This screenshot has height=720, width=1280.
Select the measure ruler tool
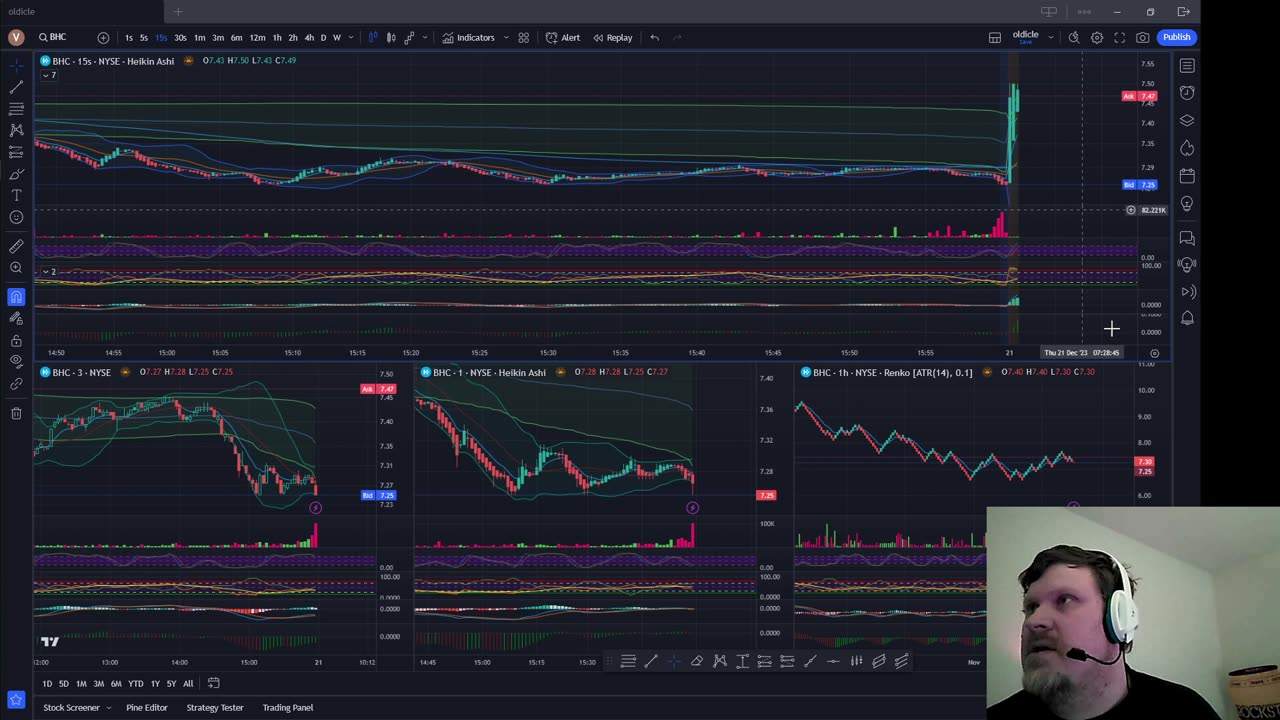16,246
